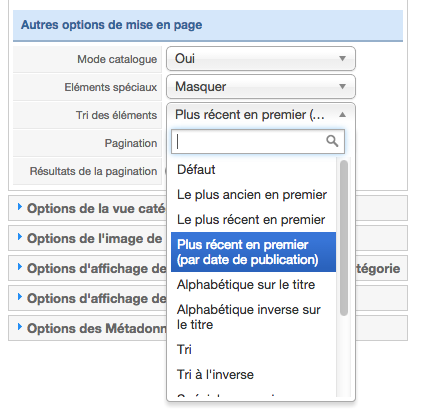Choose Le plus récent en premier
This screenshot has width=438, height=416.
click(253, 220)
